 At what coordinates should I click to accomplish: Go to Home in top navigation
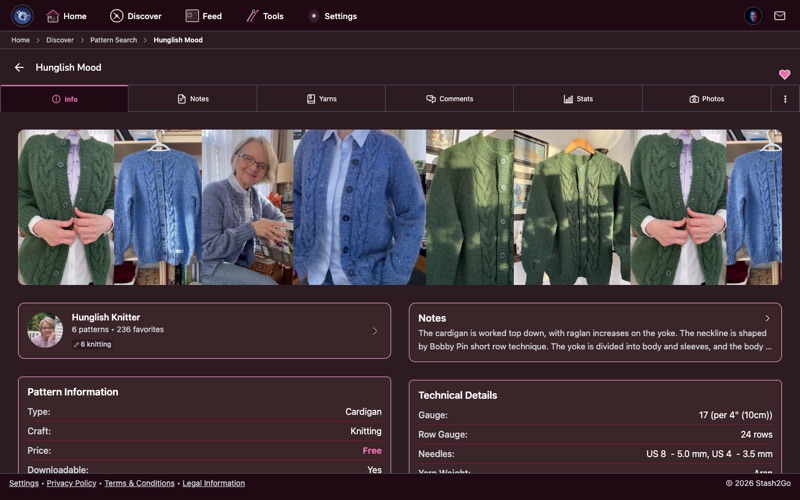pos(66,16)
